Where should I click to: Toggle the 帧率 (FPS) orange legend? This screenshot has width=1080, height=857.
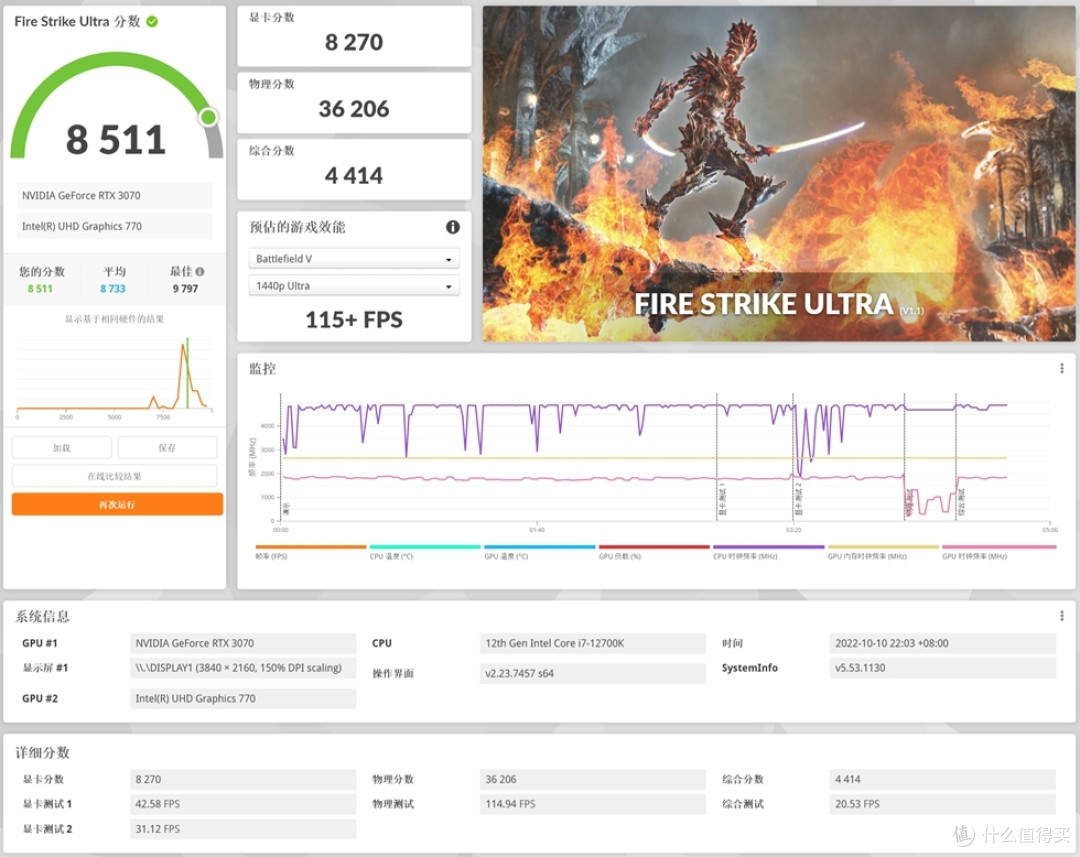(x=311, y=553)
